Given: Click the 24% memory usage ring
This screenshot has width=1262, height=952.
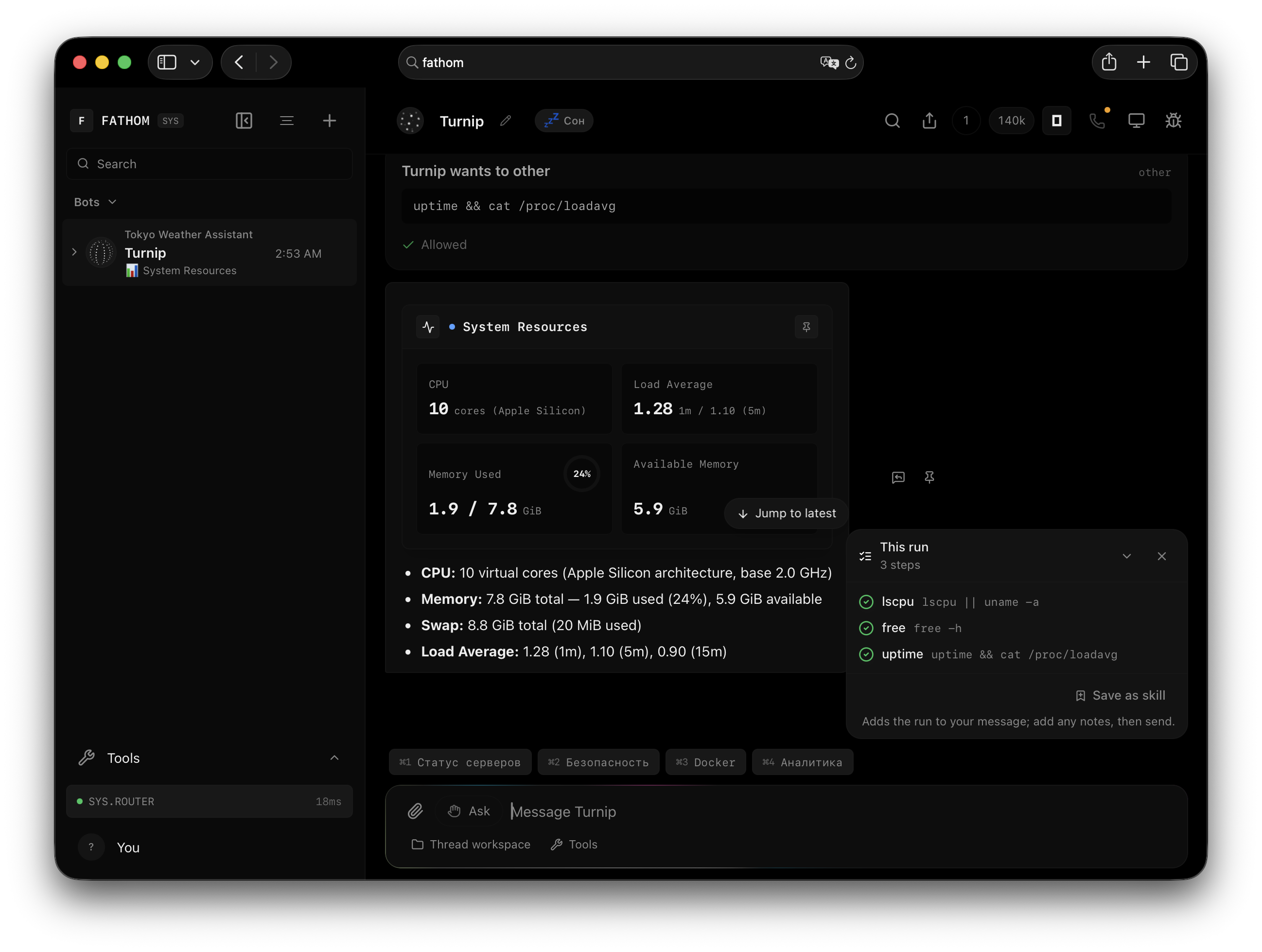Looking at the screenshot, I should click(582, 474).
